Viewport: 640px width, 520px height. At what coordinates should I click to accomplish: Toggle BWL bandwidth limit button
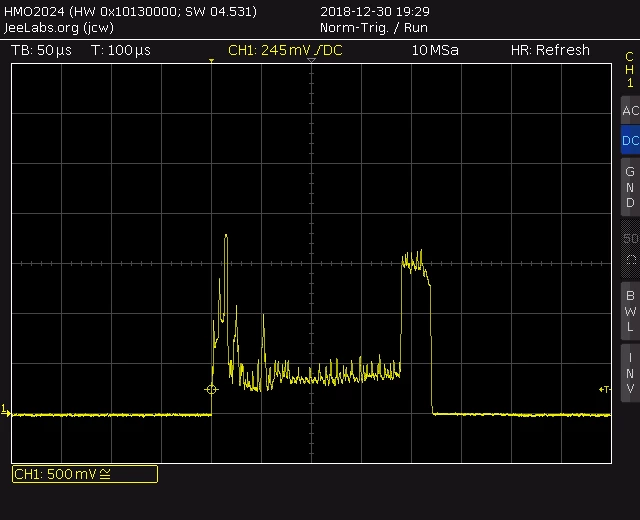coord(631,311)
